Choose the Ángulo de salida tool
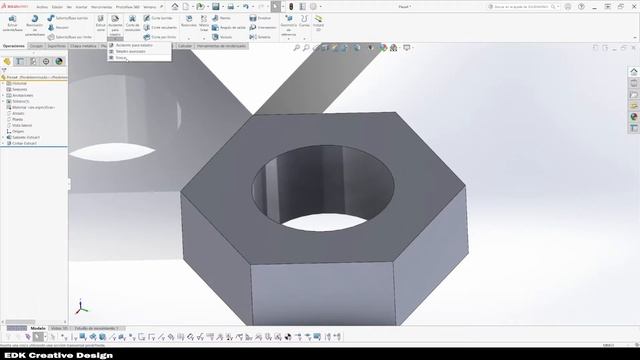The image size is (640, 360). pos(229,27)
